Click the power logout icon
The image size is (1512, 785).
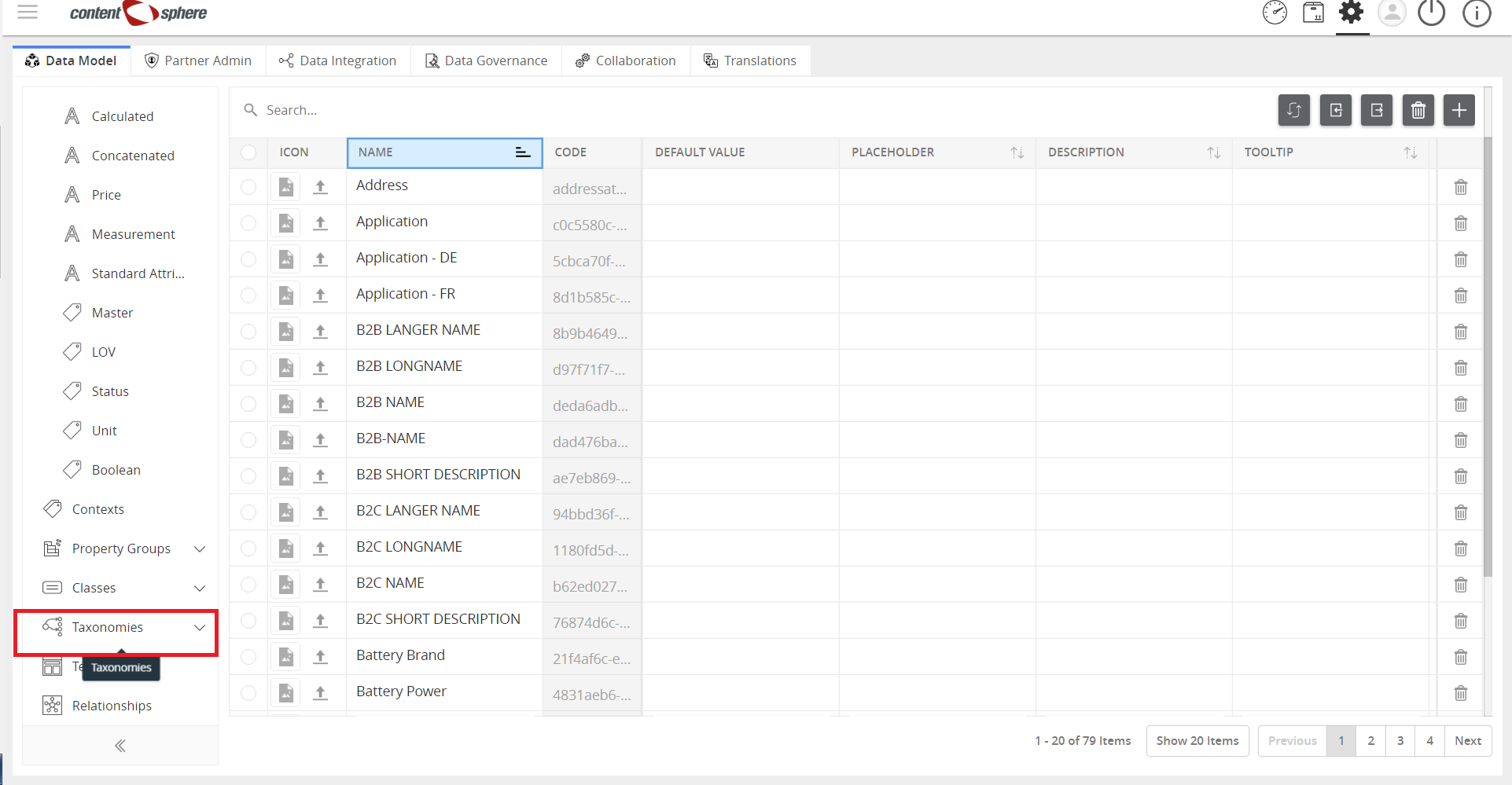point(1431,13)
